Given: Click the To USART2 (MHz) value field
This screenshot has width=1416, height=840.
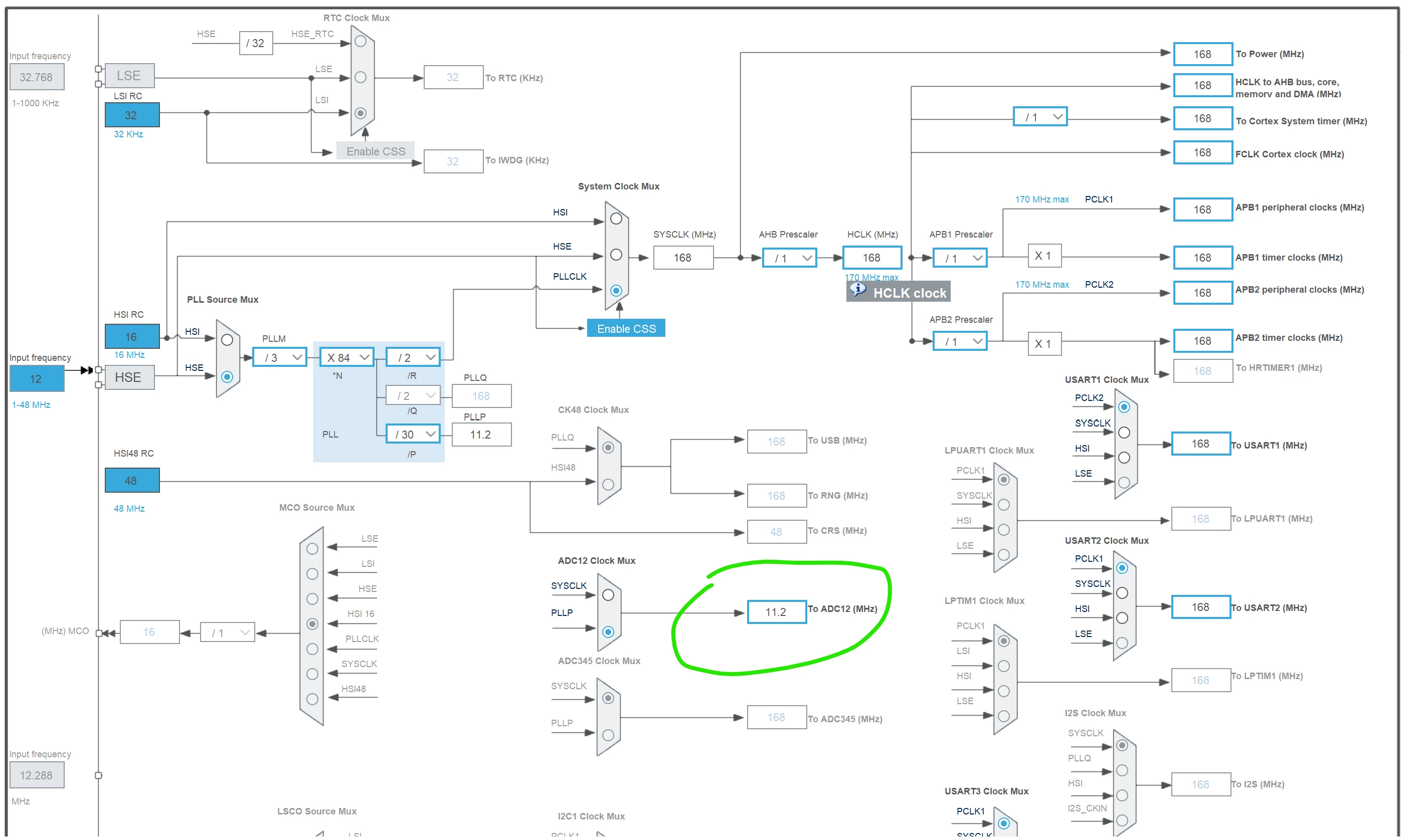Looking at the screenshot, I should coord(1201,607).
